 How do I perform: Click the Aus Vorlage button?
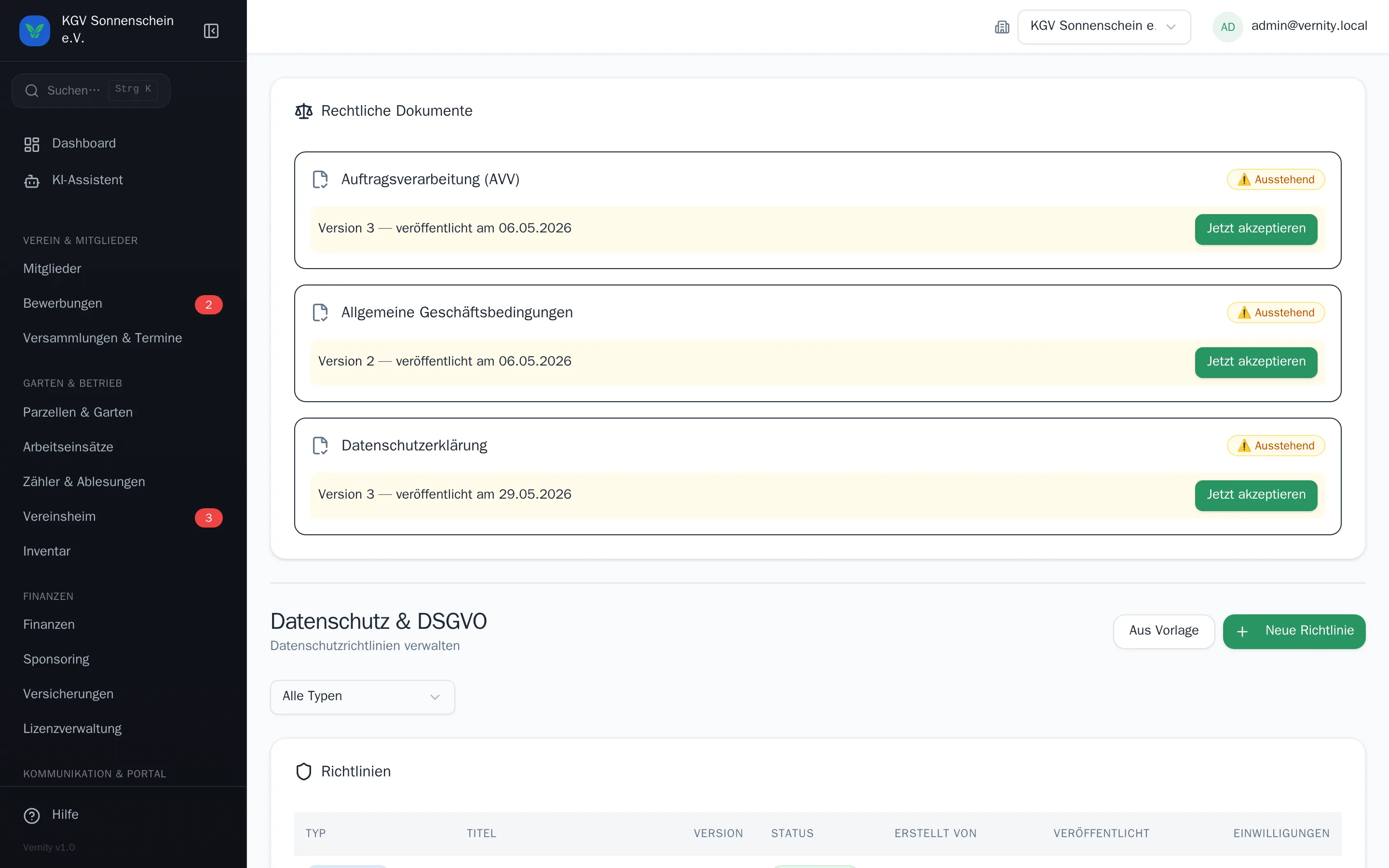coord(1163,631)
